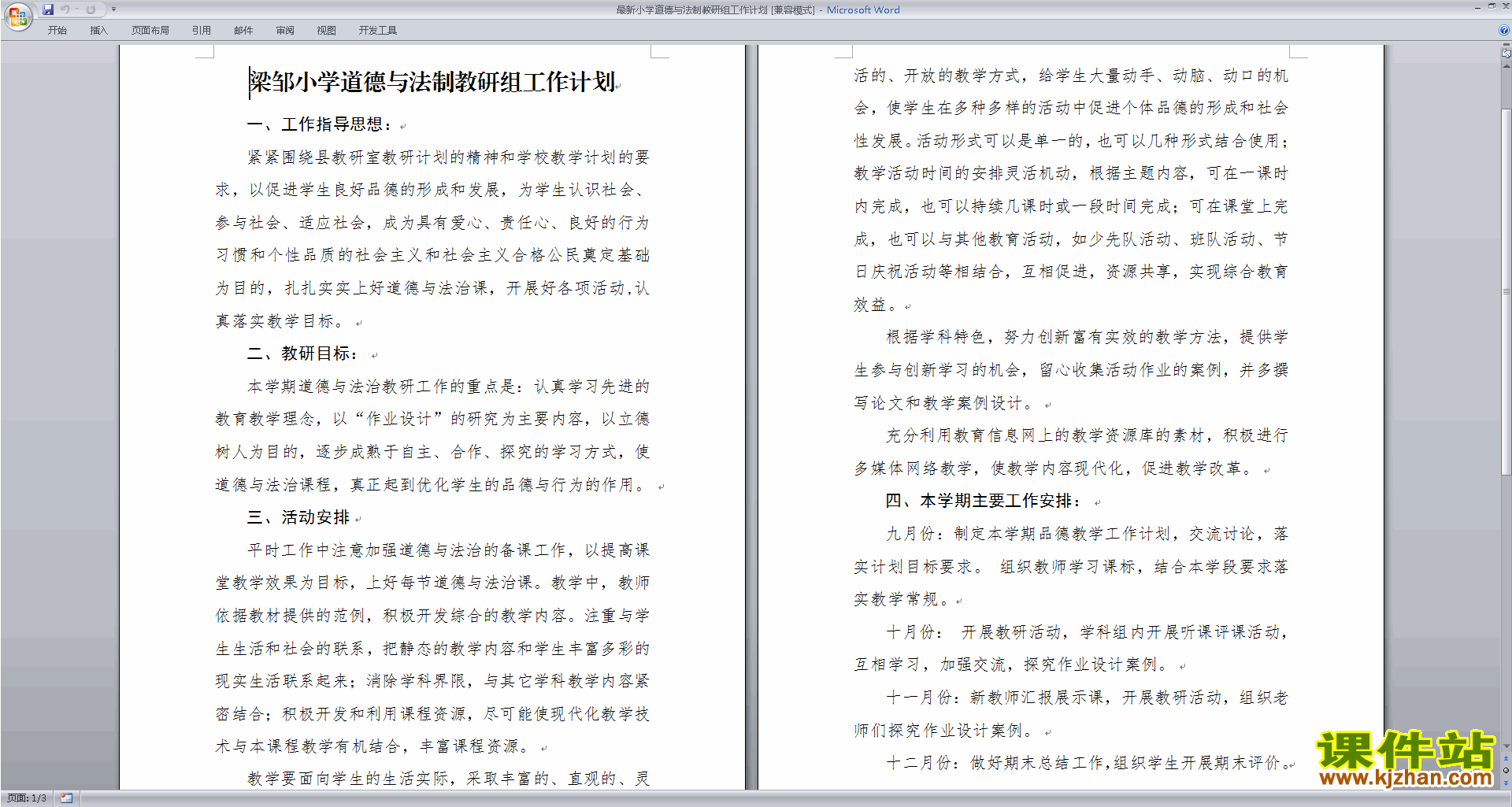Screen dimensions: 1512x807
Task: Open the 插入 ribbon tab
Action: (x=98, y=31)
